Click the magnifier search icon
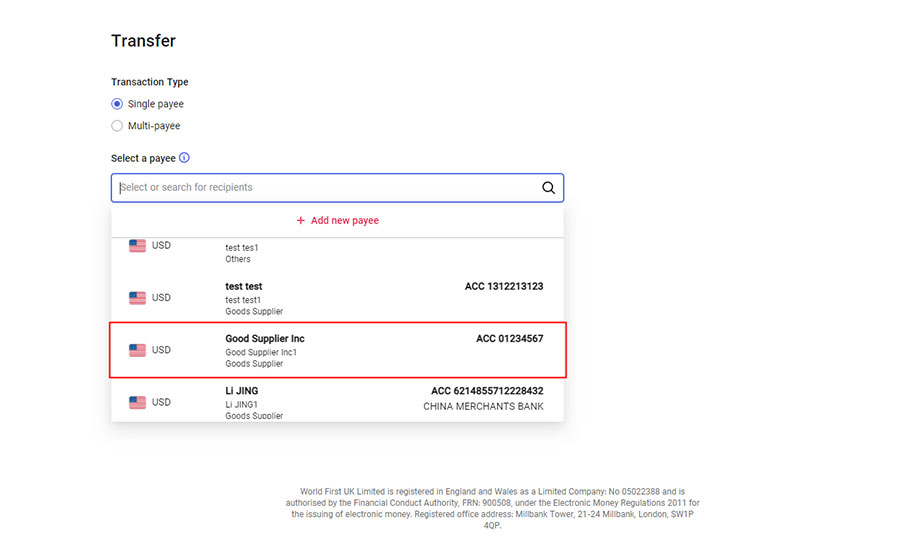 point(548,188)
